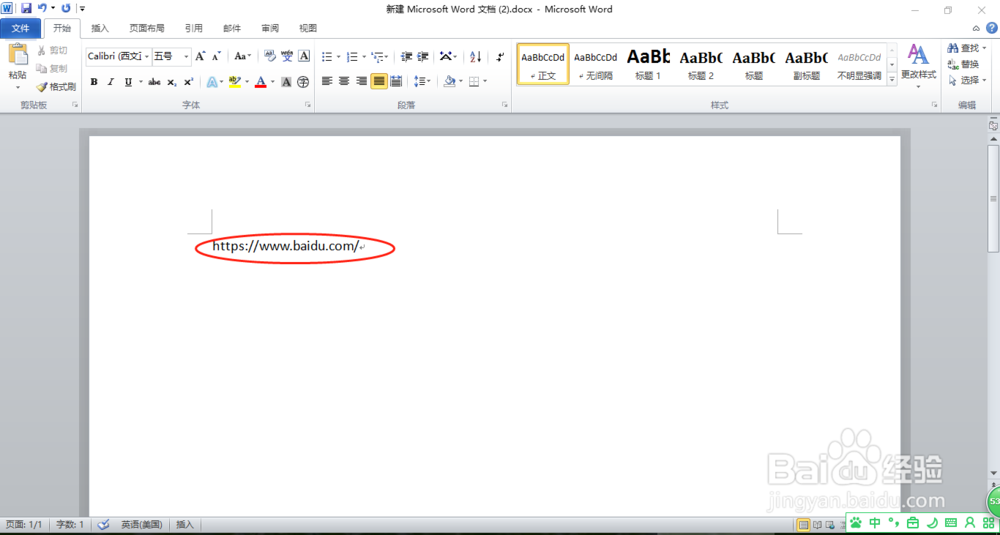Click the spell check icon in status bar
Image resolution: width=1000 pixels, height=535 pixels.
tap(103, 524)
